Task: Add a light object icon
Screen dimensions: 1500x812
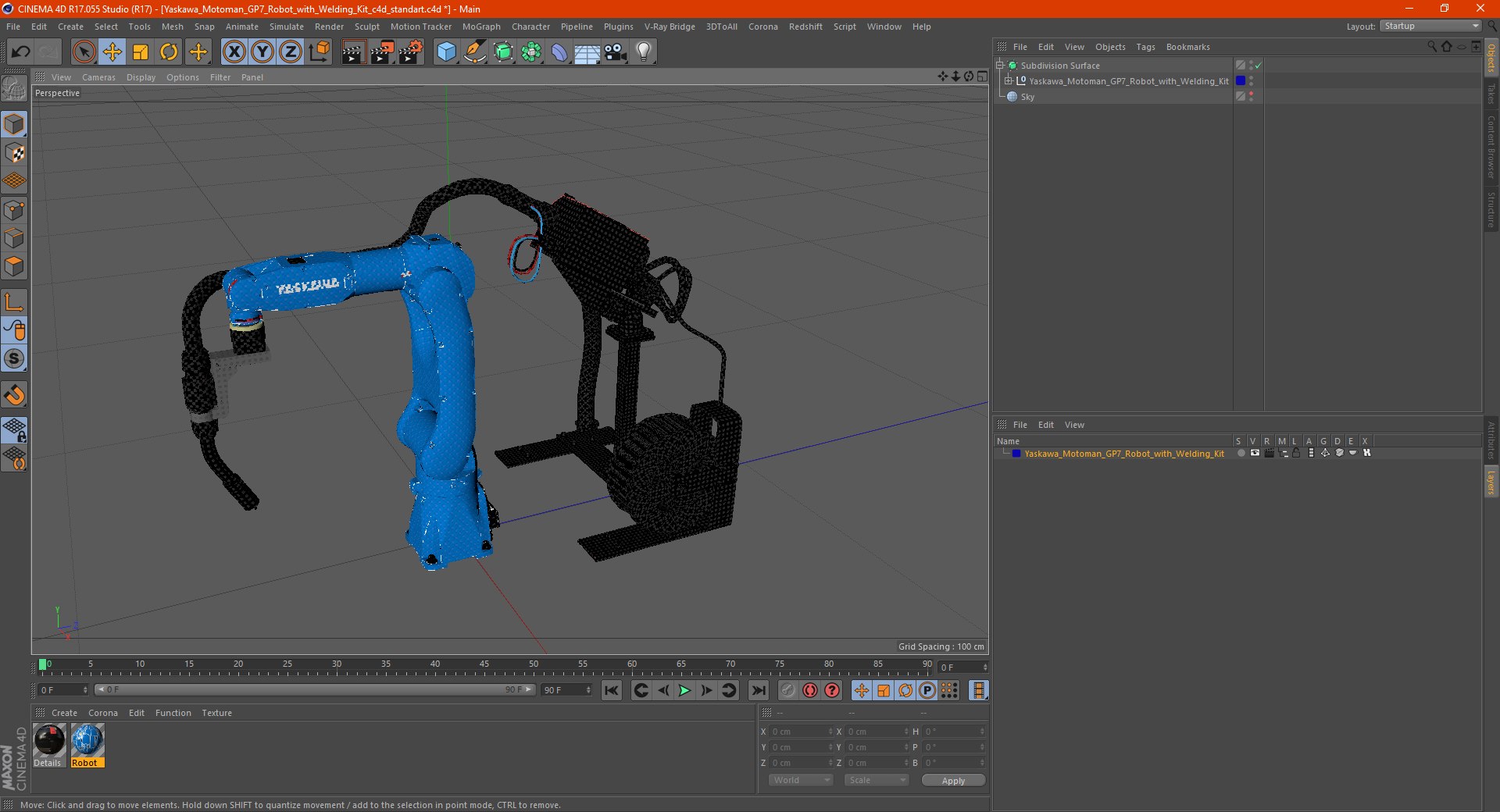Action: pos(643,52)
